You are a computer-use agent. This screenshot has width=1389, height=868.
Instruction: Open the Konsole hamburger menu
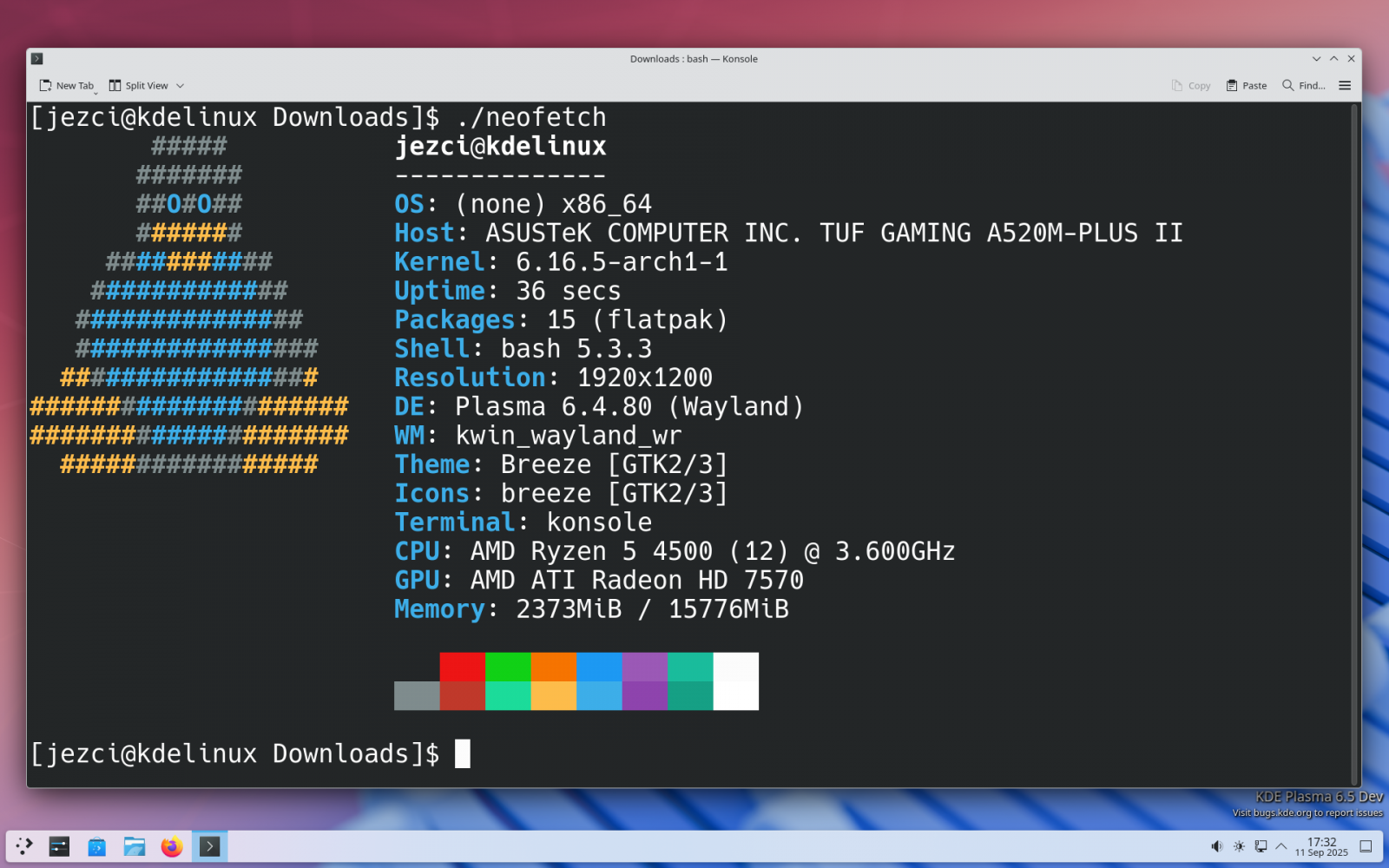pyautogui.click(x=1345, y=86)
